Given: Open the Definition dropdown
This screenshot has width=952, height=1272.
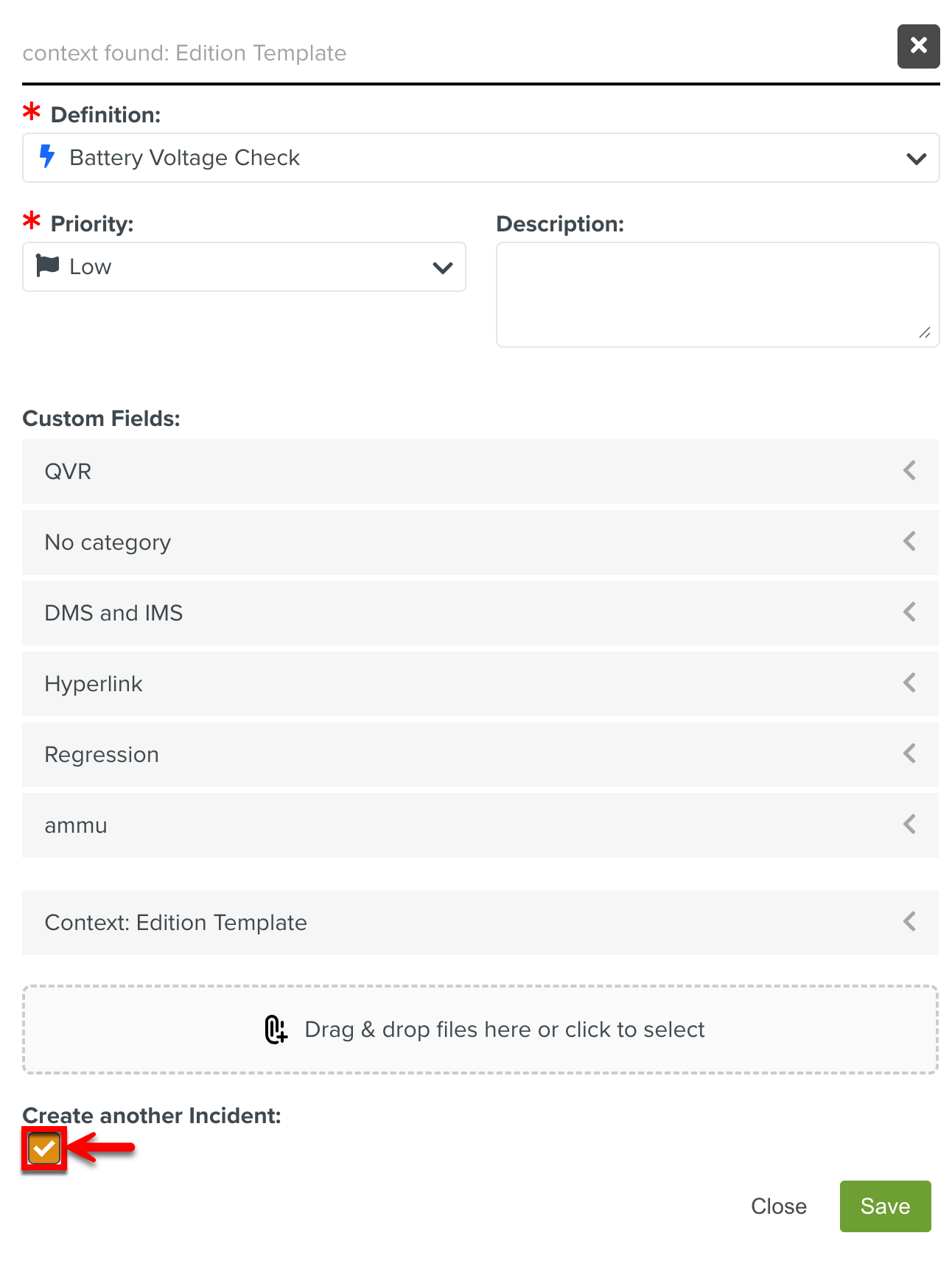Looking at the screenshot, I should tap(916, 158).
